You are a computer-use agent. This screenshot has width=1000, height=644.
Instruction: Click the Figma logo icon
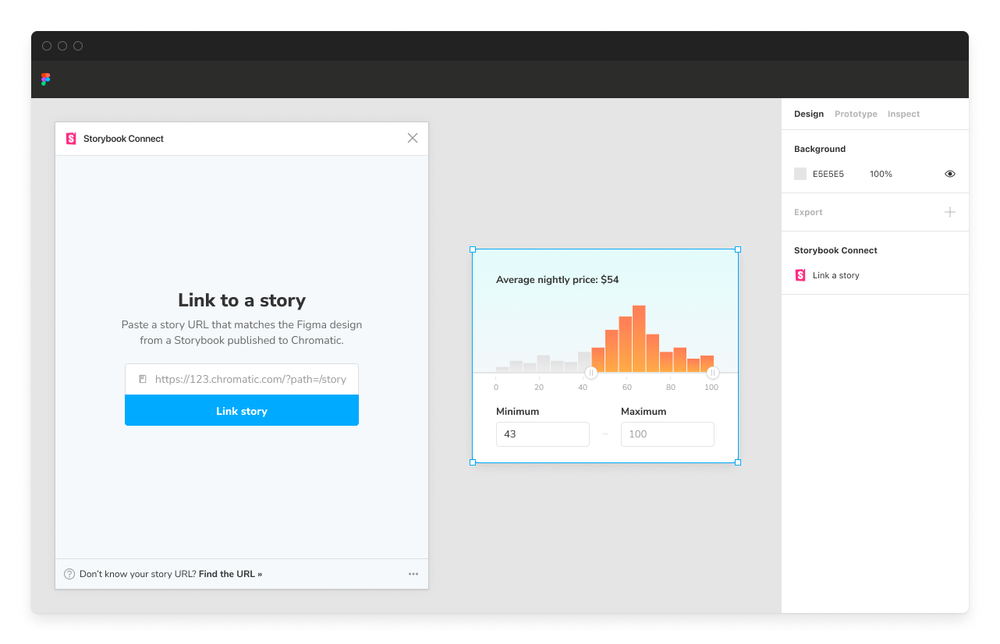pos(45,79)
